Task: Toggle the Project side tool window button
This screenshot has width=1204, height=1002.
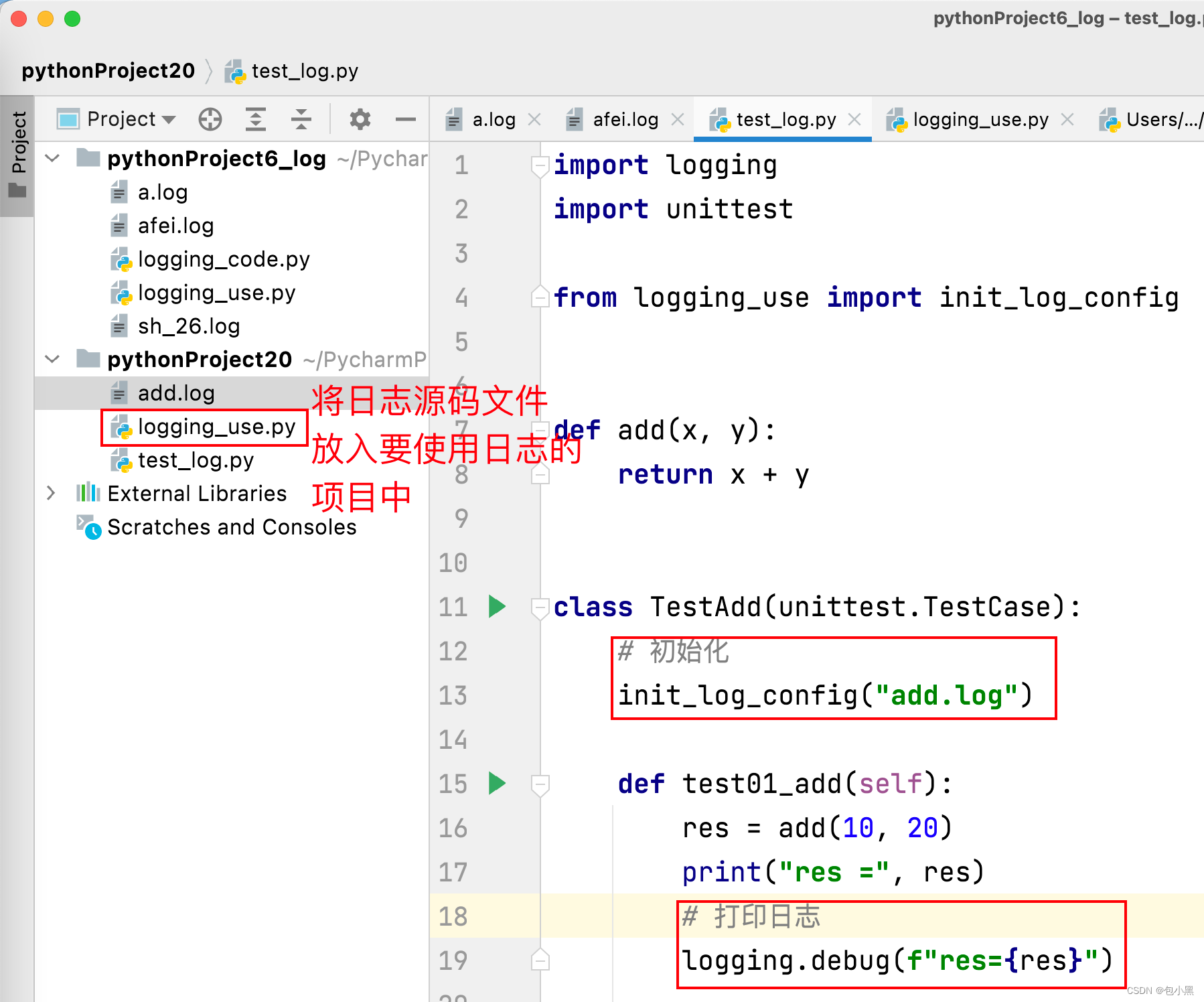Action: click(x=17, y=155)
